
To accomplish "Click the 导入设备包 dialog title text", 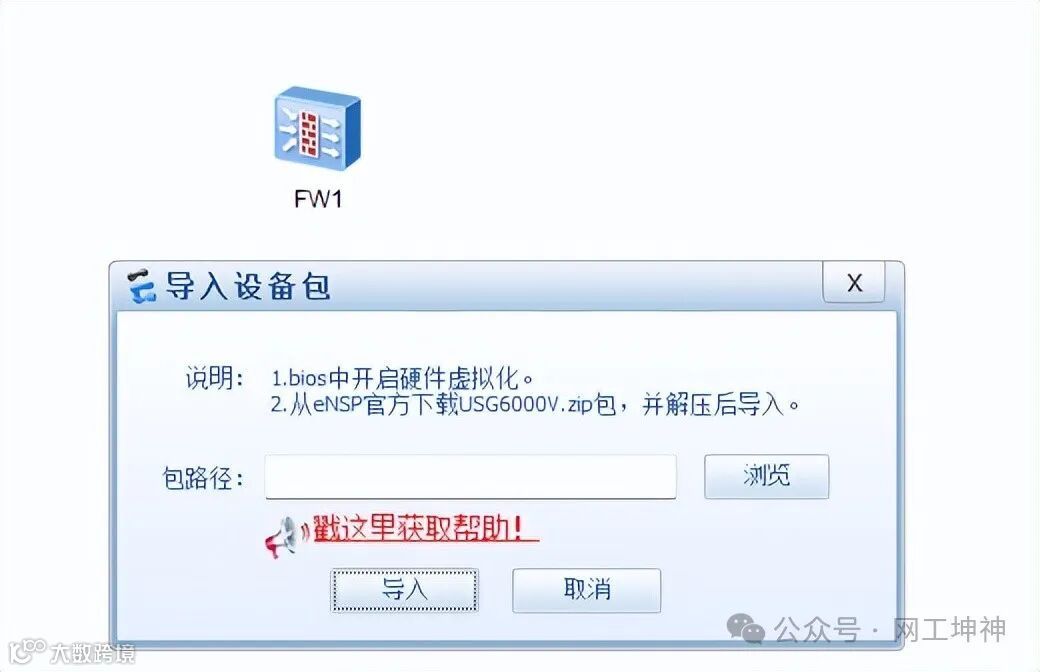I will (247, 287).
